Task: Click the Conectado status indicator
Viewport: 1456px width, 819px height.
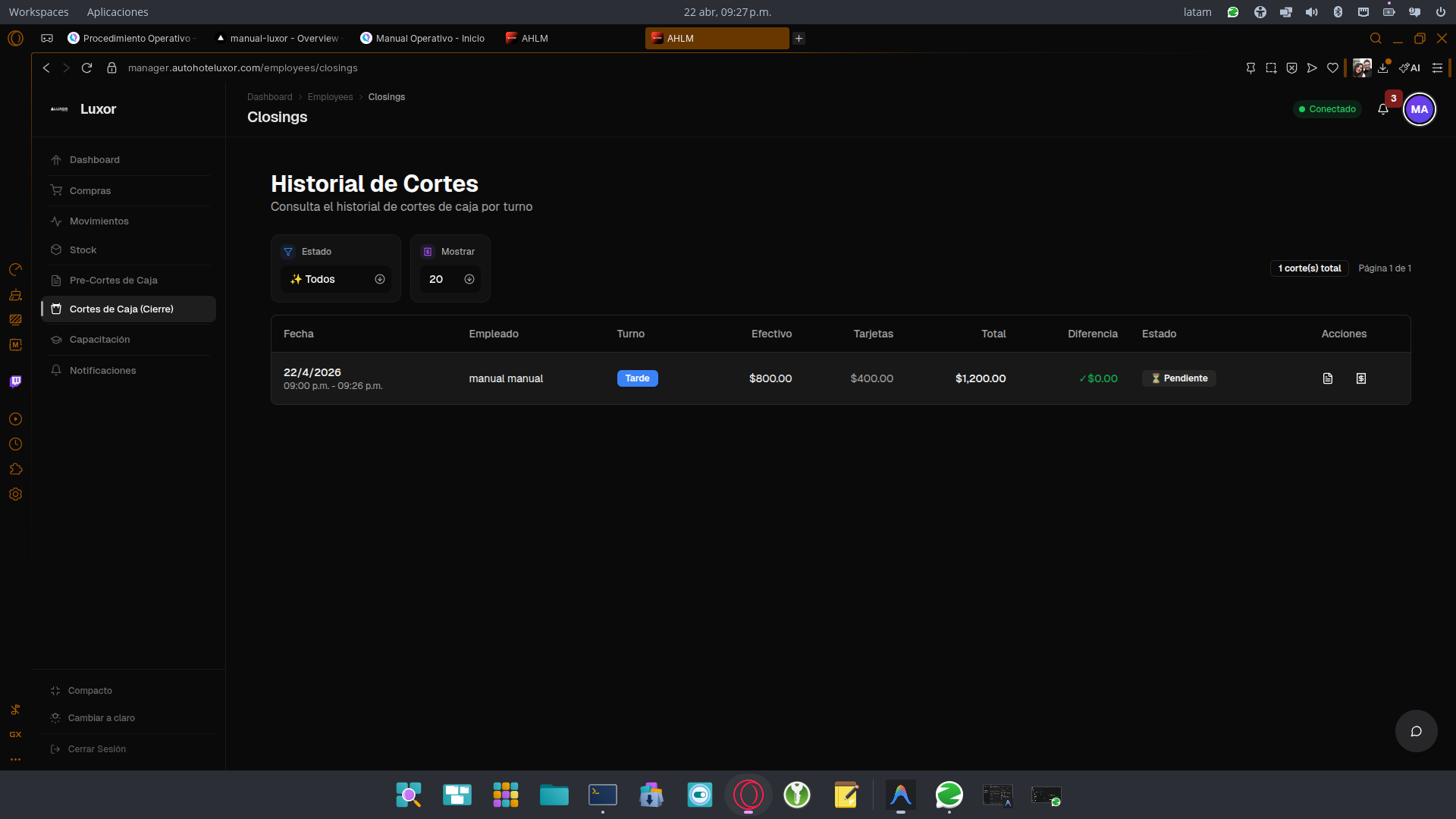Action: click(1327, 109)
